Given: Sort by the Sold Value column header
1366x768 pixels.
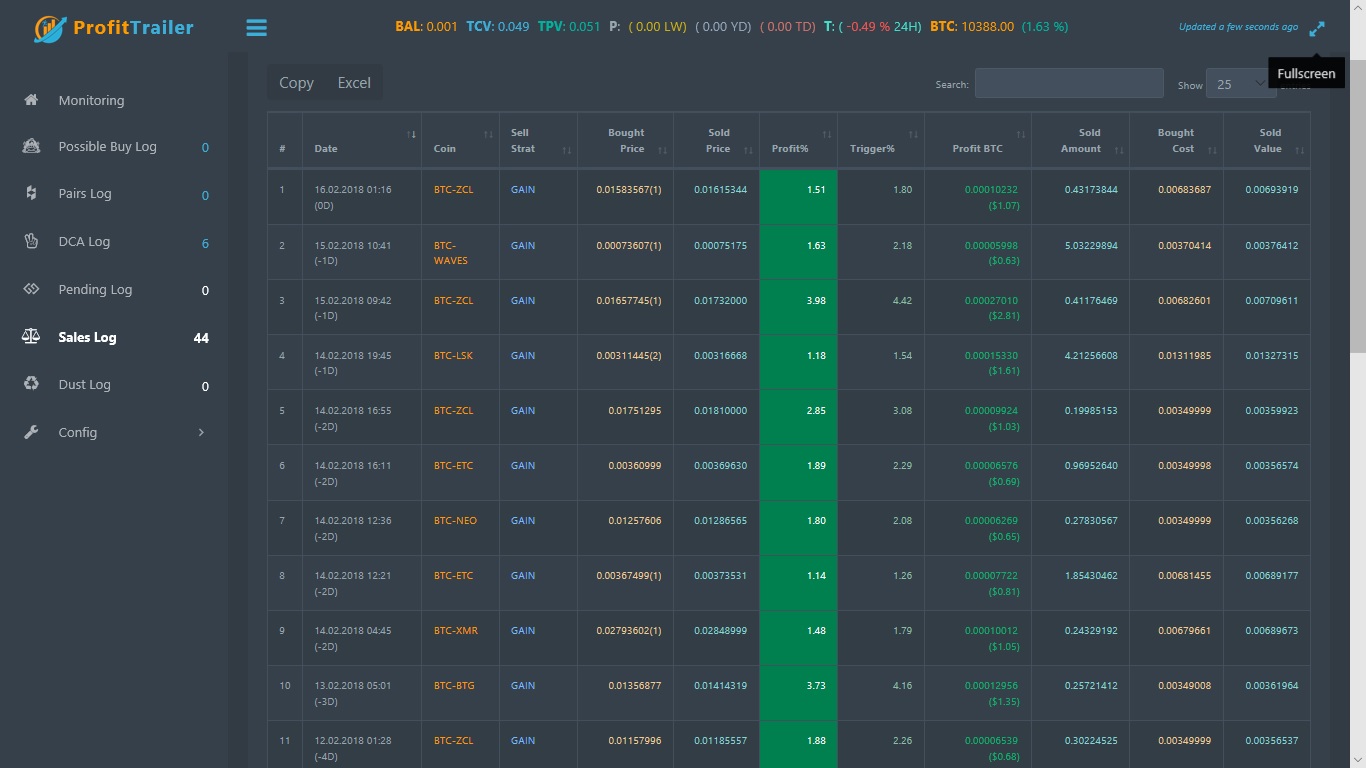Looking at the screenshot, I should click(1267, 140).
